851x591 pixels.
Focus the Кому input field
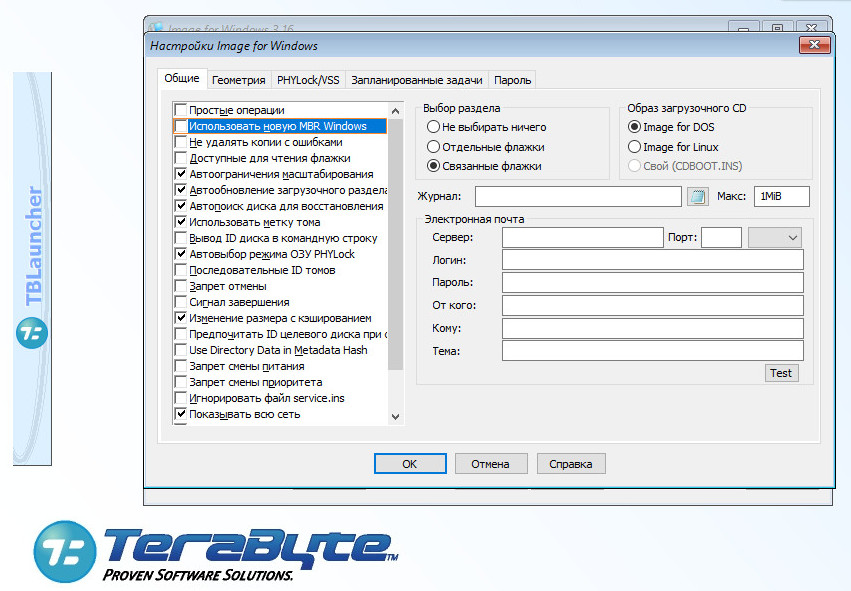click(x=652, y=328)
